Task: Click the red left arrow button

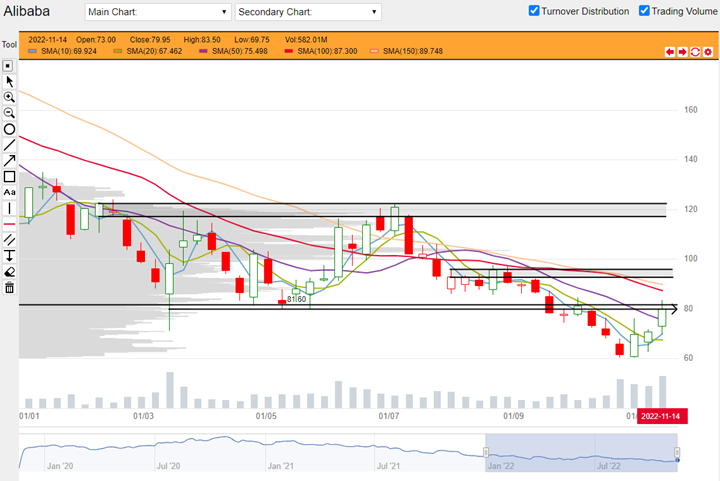Action: pos(670,52)
